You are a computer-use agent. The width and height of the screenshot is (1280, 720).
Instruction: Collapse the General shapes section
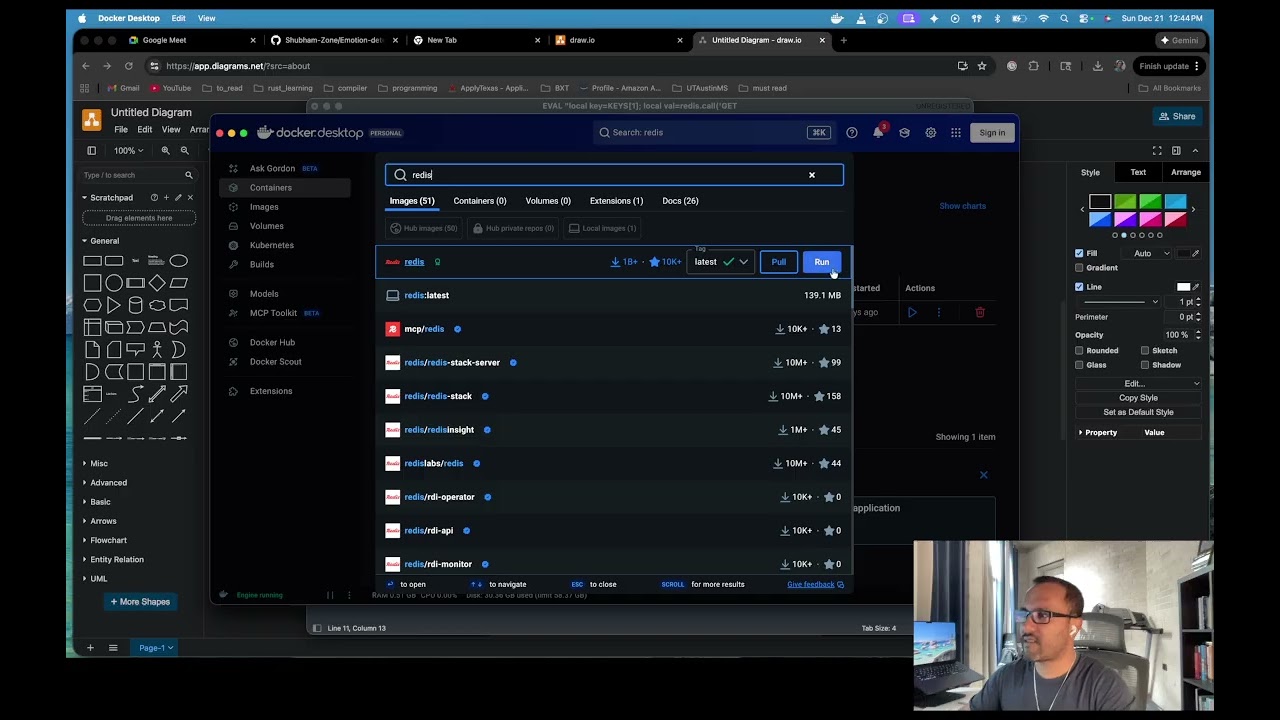coord(104,241)
